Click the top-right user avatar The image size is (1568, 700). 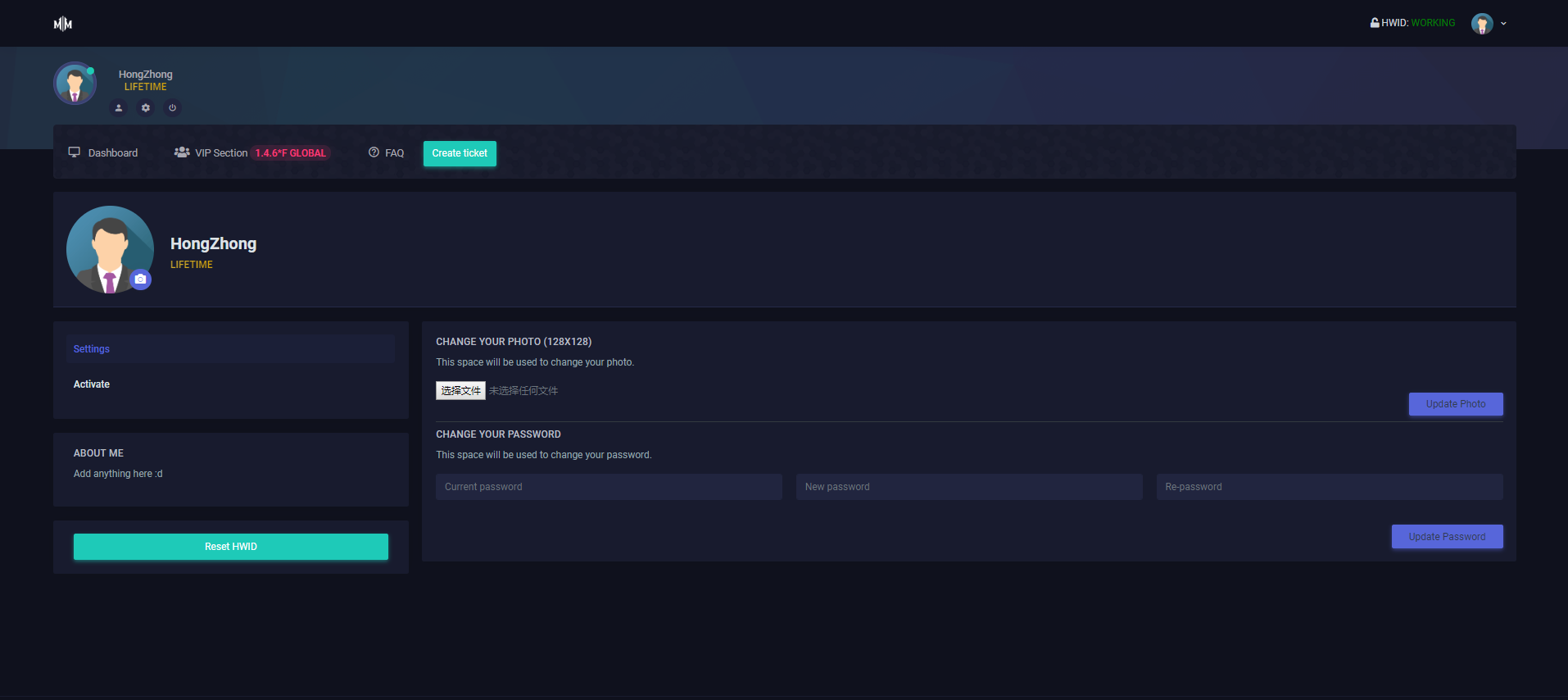point(1482,24)
